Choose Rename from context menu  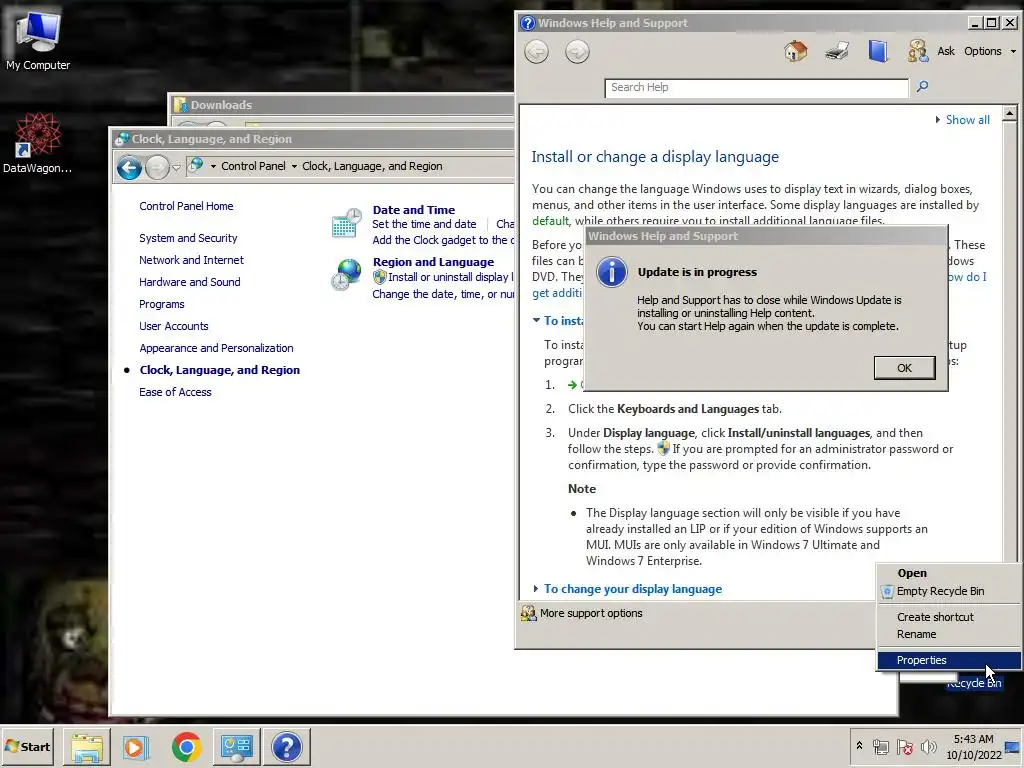[x=916, y=634]
